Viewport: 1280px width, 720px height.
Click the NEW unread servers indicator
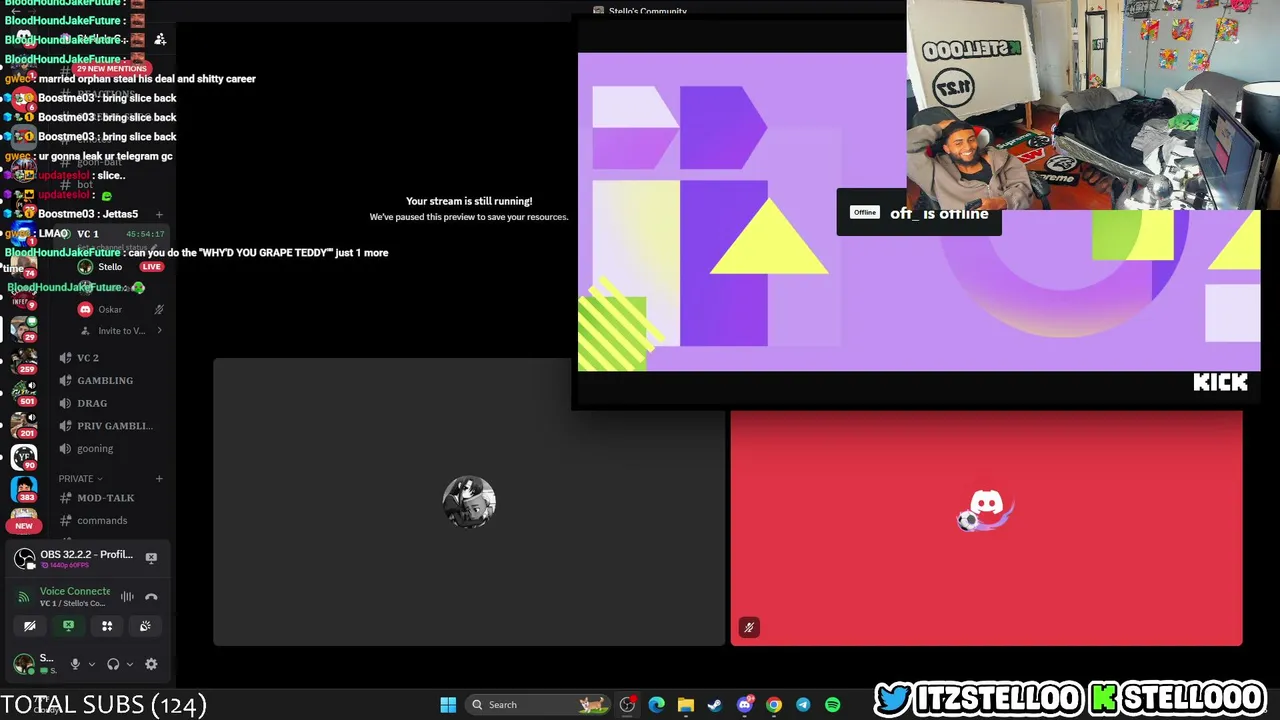24,526
